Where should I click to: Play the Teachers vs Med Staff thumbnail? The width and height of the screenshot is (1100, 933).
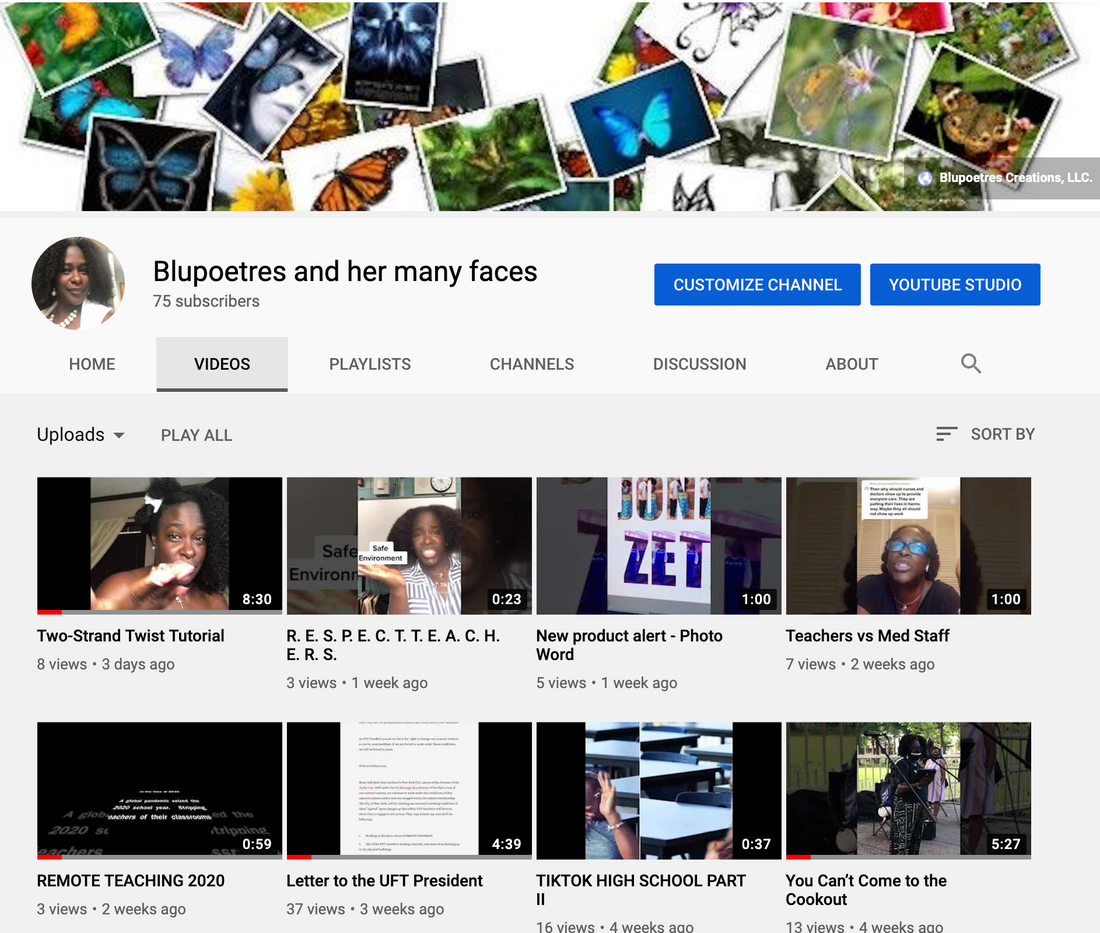(908, 545)
